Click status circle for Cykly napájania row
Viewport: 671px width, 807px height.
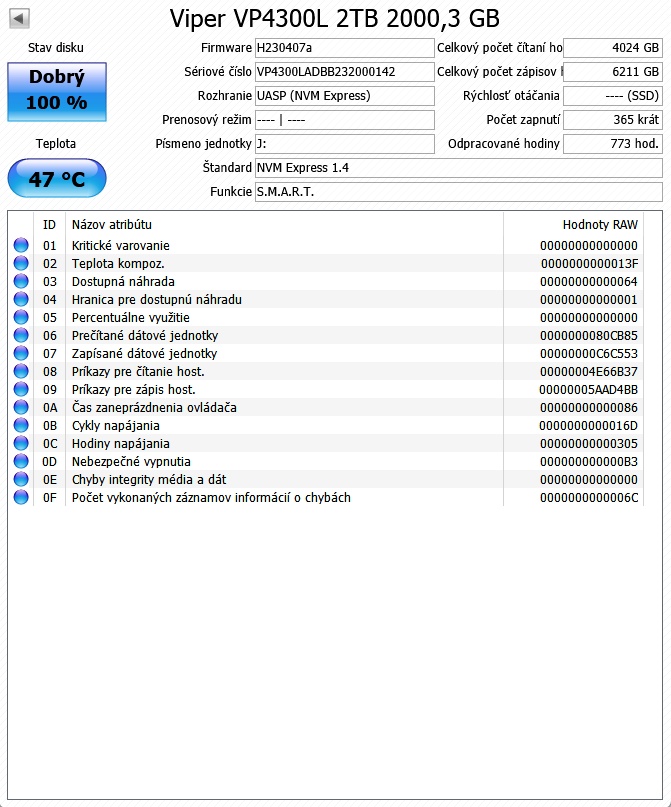point(21,425)
